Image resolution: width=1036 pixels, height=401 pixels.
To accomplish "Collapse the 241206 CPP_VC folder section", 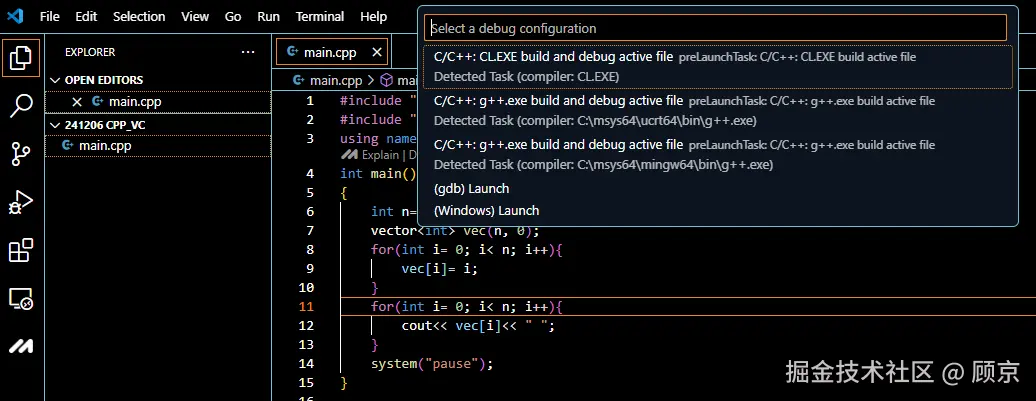I will [x=55, y=125].
